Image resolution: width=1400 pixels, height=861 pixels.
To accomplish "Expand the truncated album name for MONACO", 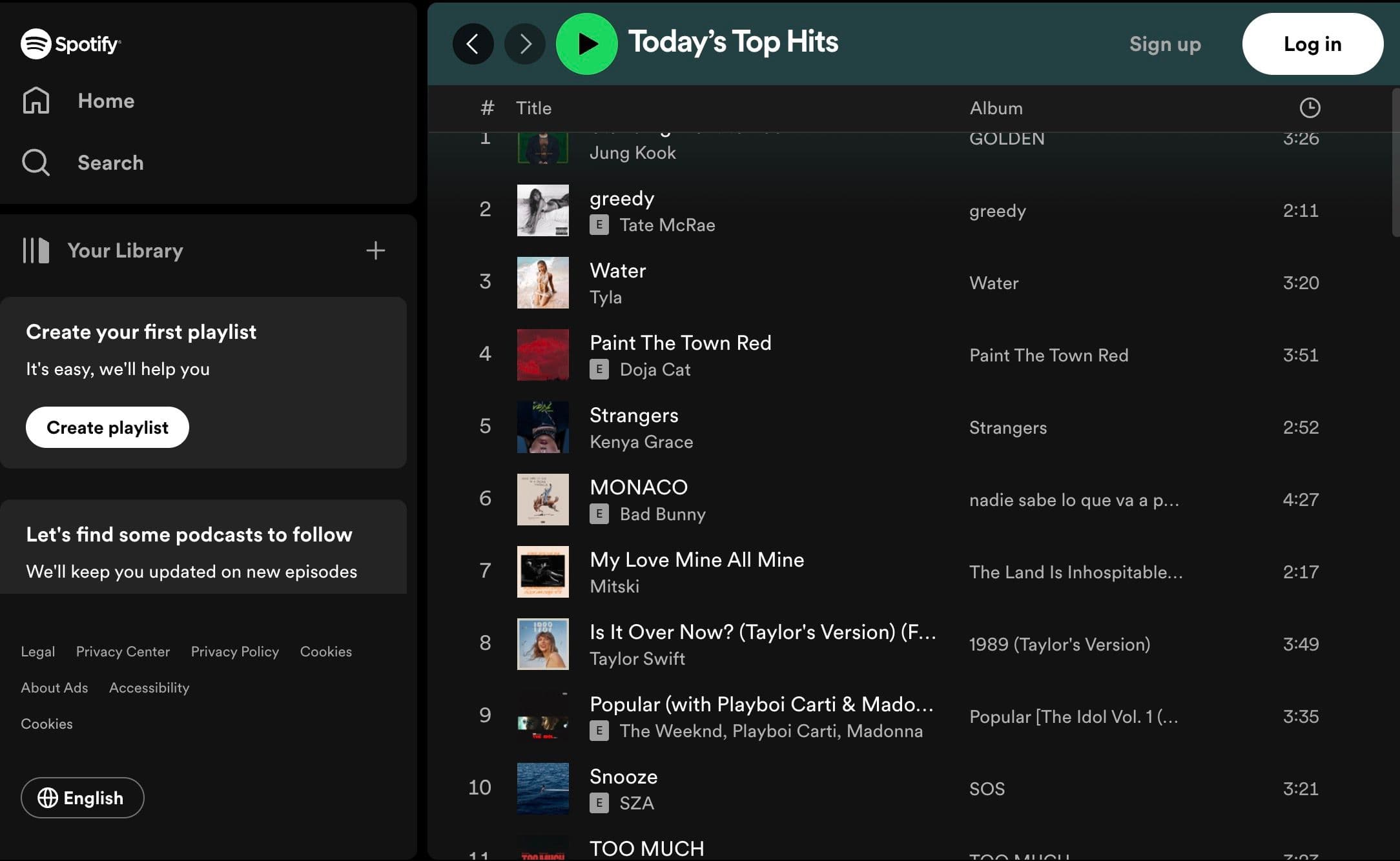I will click(1075, 500).
